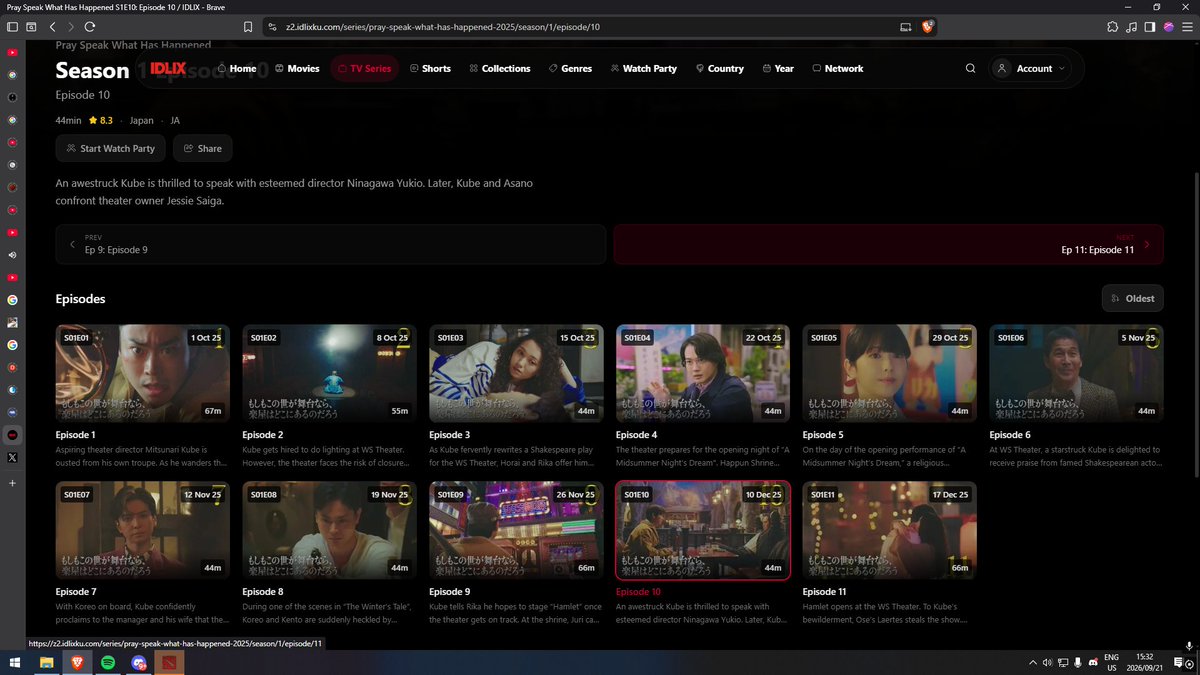Screen dimensions: 1200x675
Task: Open the topmost YouTube tab in vertical tabs
Action: 12,51
